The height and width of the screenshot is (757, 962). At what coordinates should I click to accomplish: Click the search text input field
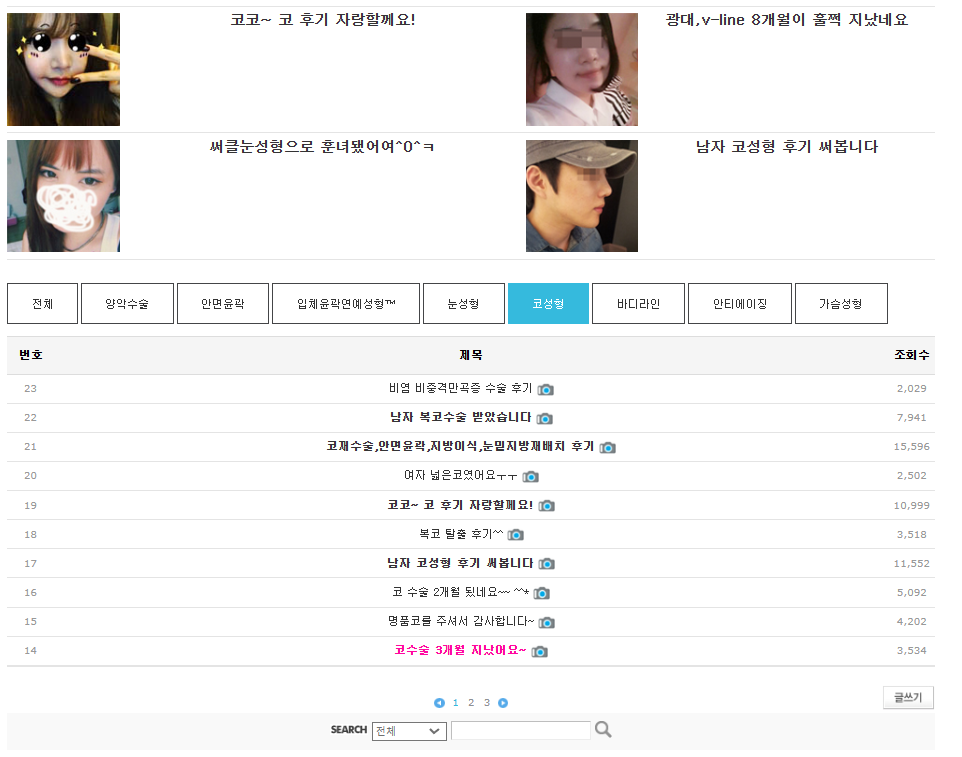(520, 731)
